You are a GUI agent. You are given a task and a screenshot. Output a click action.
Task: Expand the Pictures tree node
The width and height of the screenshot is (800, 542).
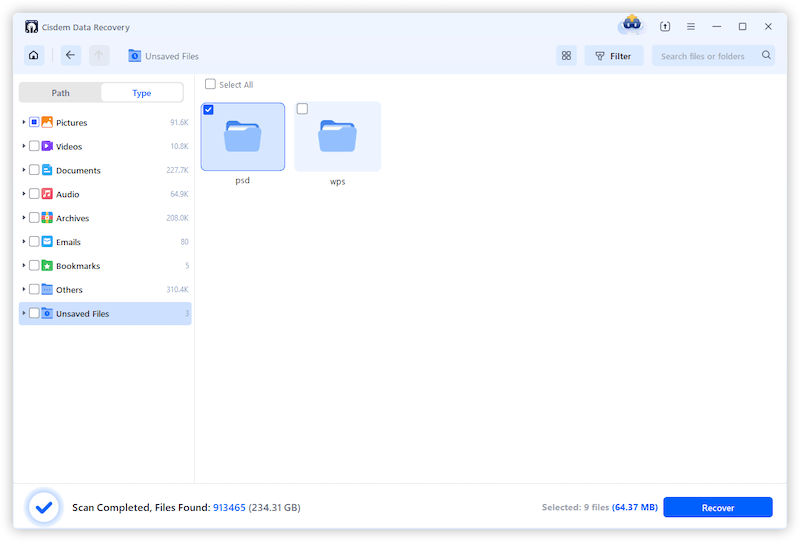click(x=23, y=122)
